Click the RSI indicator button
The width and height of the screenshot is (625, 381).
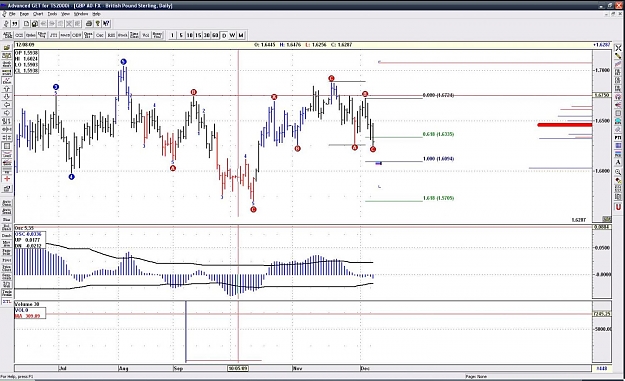(111, 35)
